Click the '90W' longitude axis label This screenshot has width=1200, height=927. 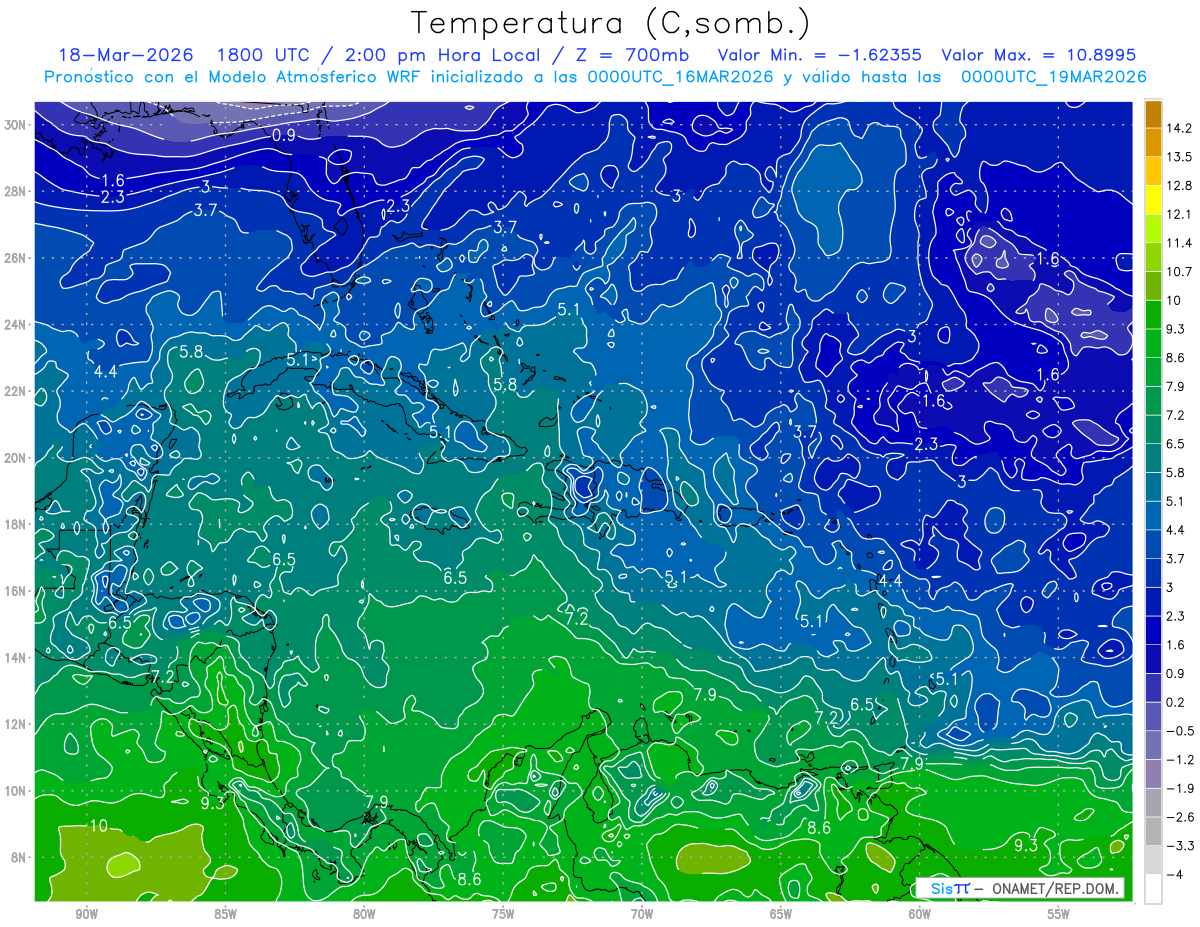click(86, 915)
